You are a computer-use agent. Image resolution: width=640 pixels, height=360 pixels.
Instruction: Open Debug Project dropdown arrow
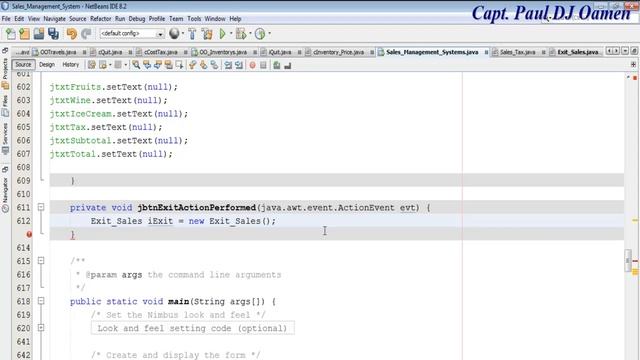250,34
